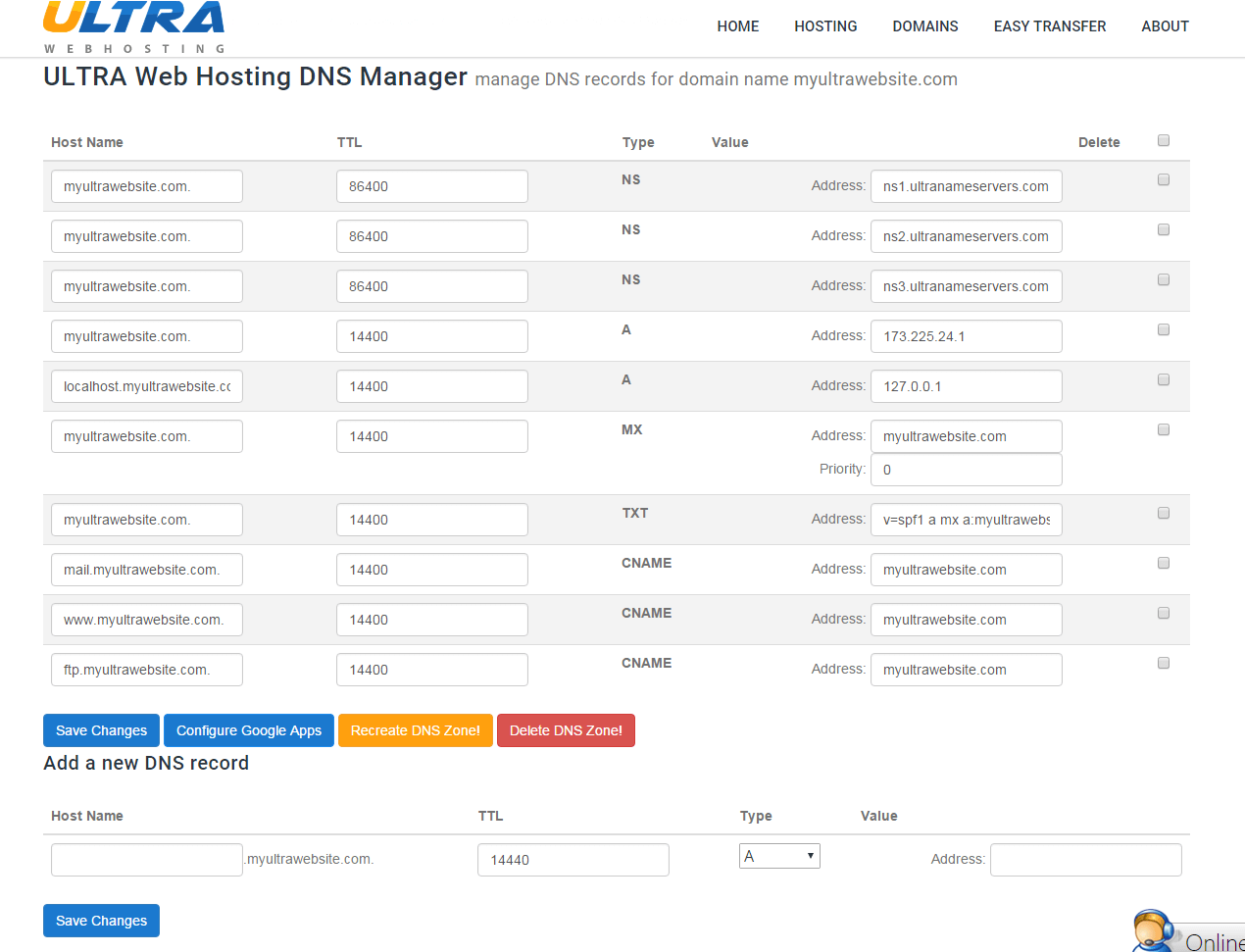Image resolution: width=1245 pixels, height=952 pixels.
Task: Edit the MX Priority field
Action: (967, 470)
